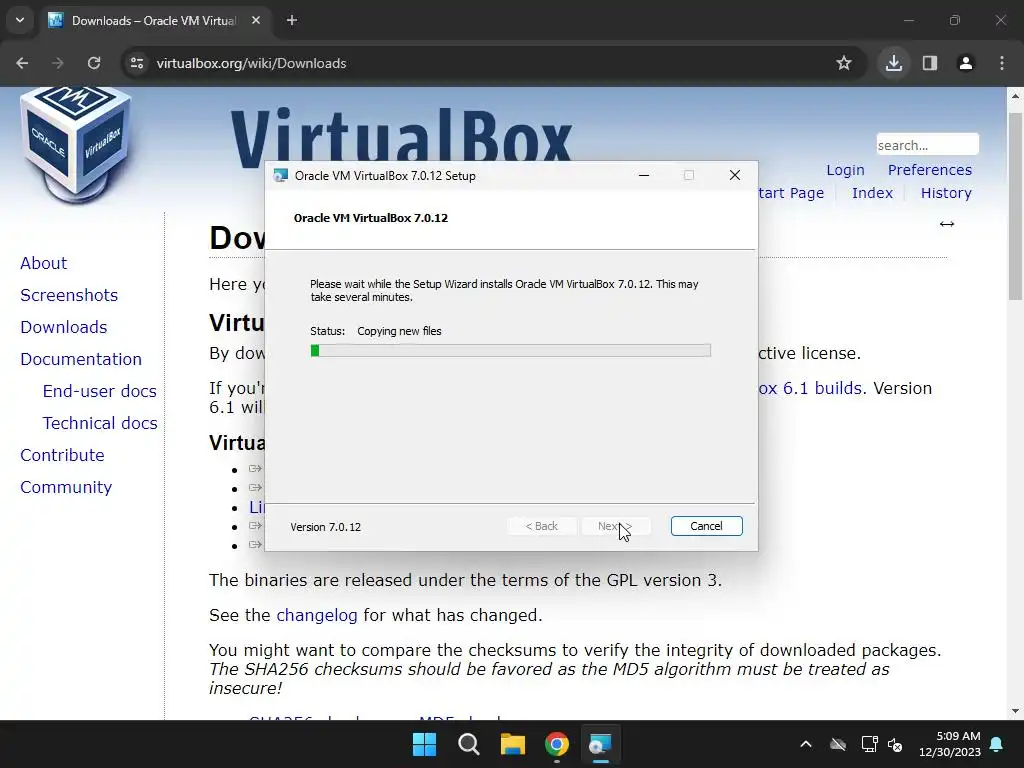
Task: Select the Downloads – Oracle VM VirtualBox tab
Action: coord(154,20)
